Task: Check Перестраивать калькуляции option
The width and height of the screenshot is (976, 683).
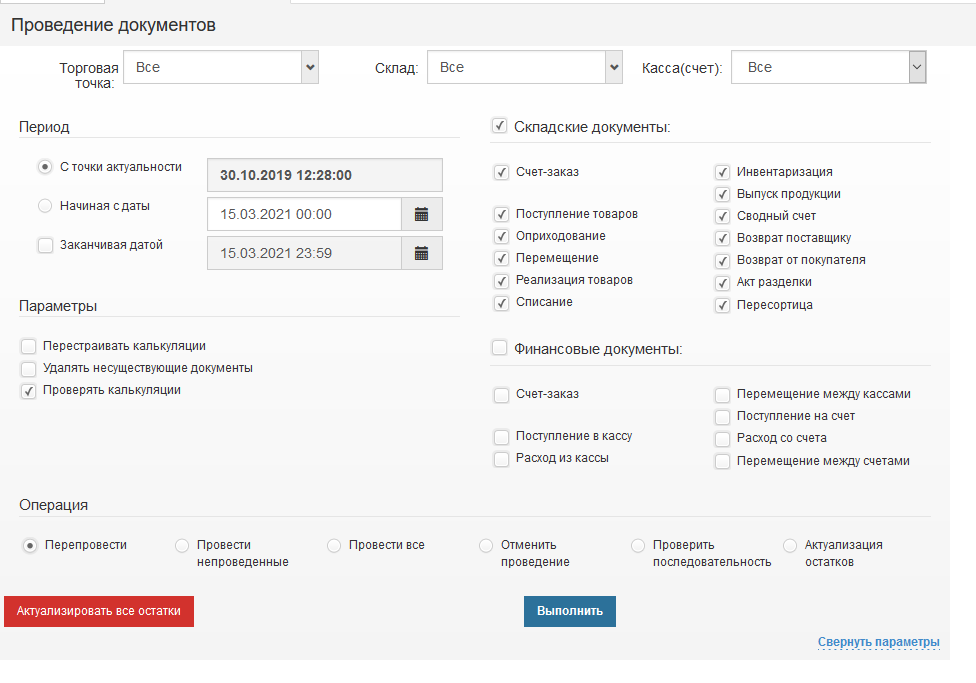Action: (28, 346)
